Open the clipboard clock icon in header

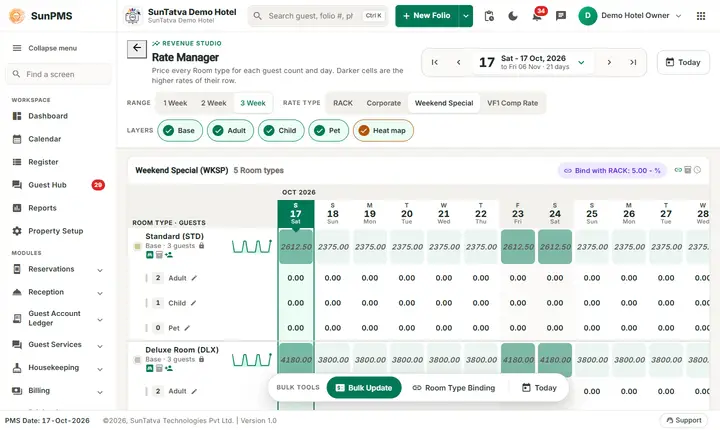(x=489, y=16)
